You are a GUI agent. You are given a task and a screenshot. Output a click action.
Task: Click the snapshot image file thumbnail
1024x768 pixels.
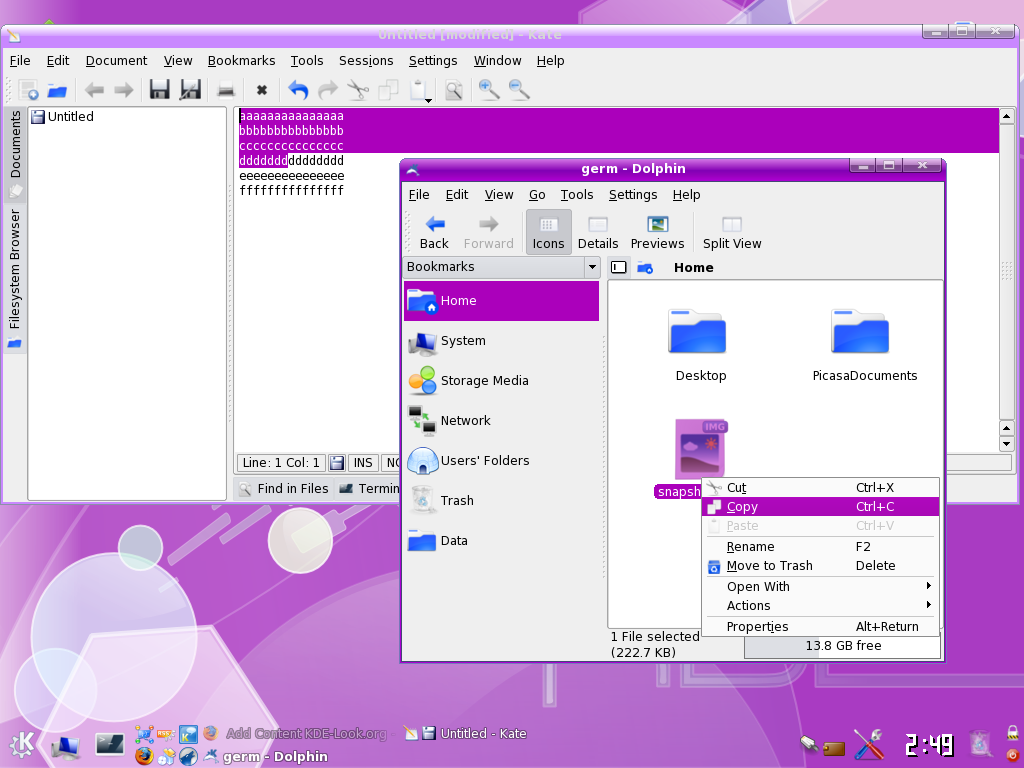701,449
